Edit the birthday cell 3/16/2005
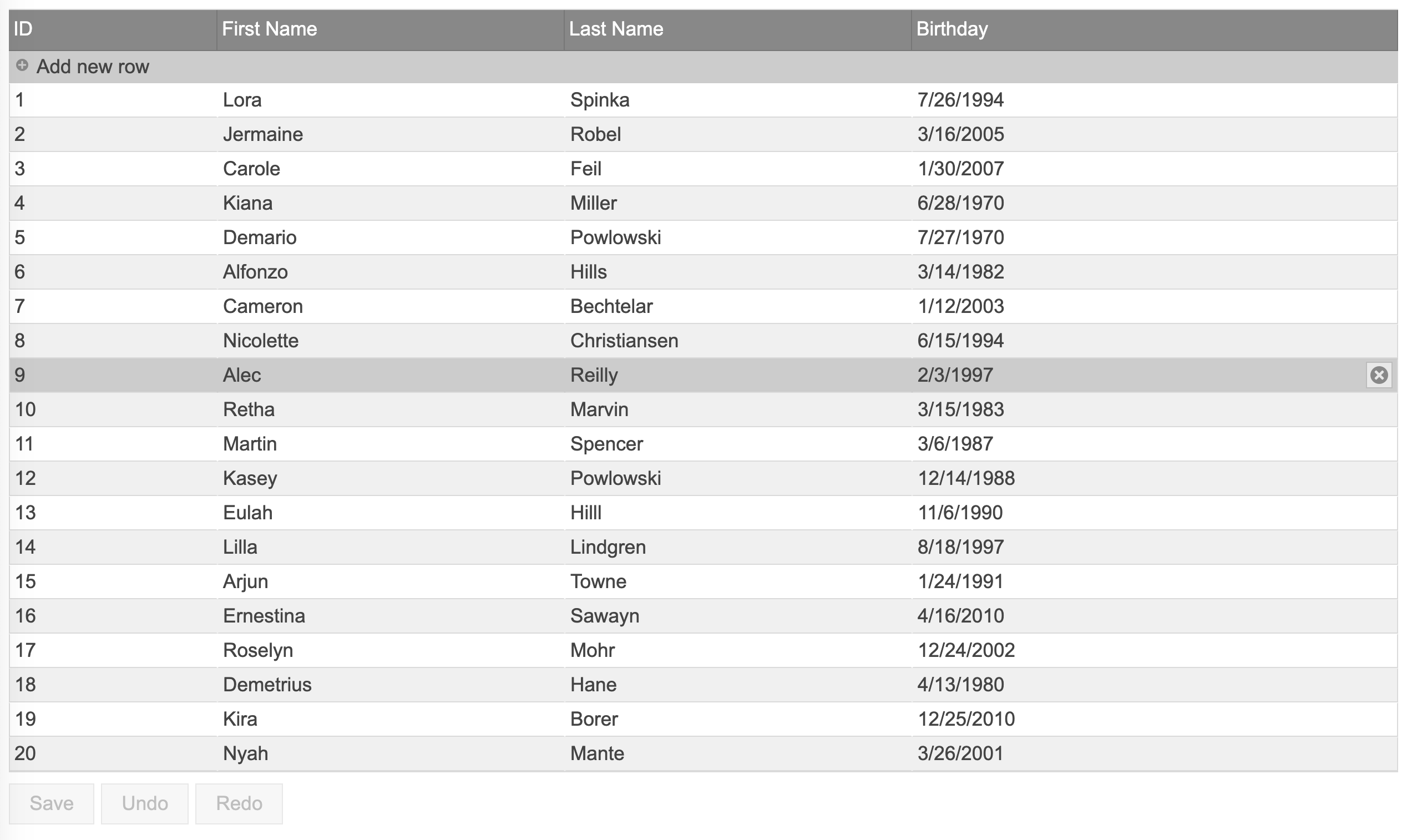 960,135
